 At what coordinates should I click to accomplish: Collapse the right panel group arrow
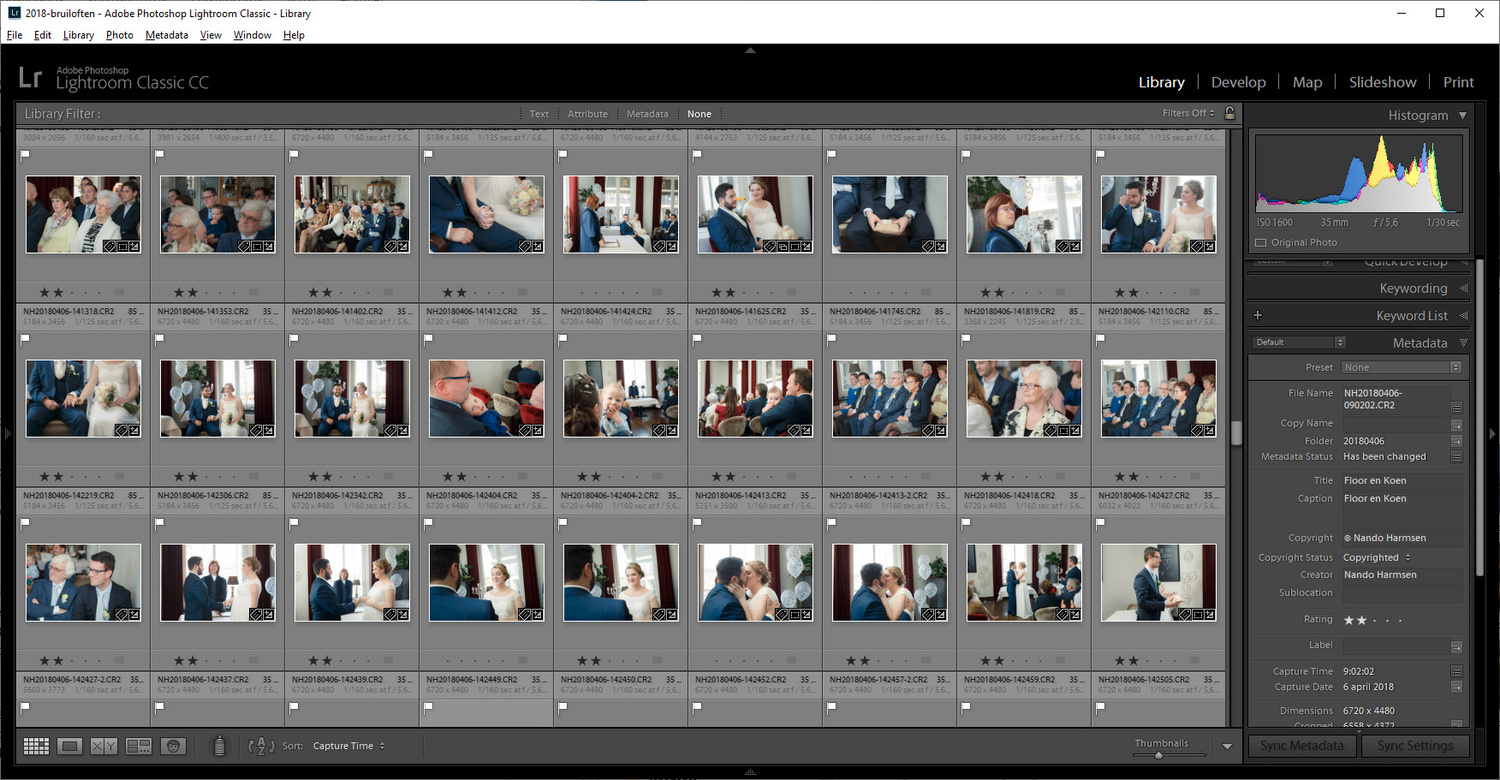tap(1493, 433)
